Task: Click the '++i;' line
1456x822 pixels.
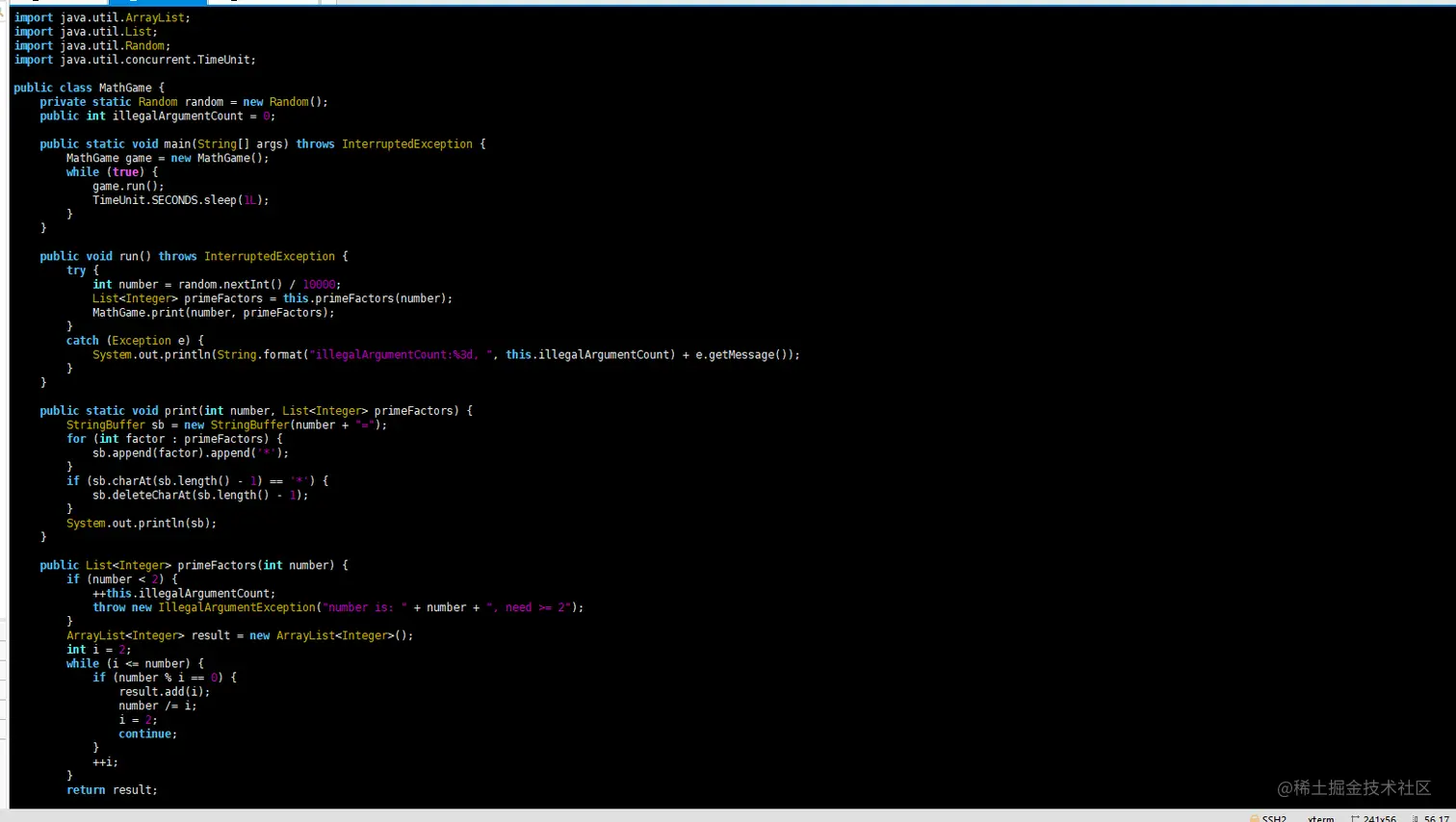Action: [x=105, y=762]
